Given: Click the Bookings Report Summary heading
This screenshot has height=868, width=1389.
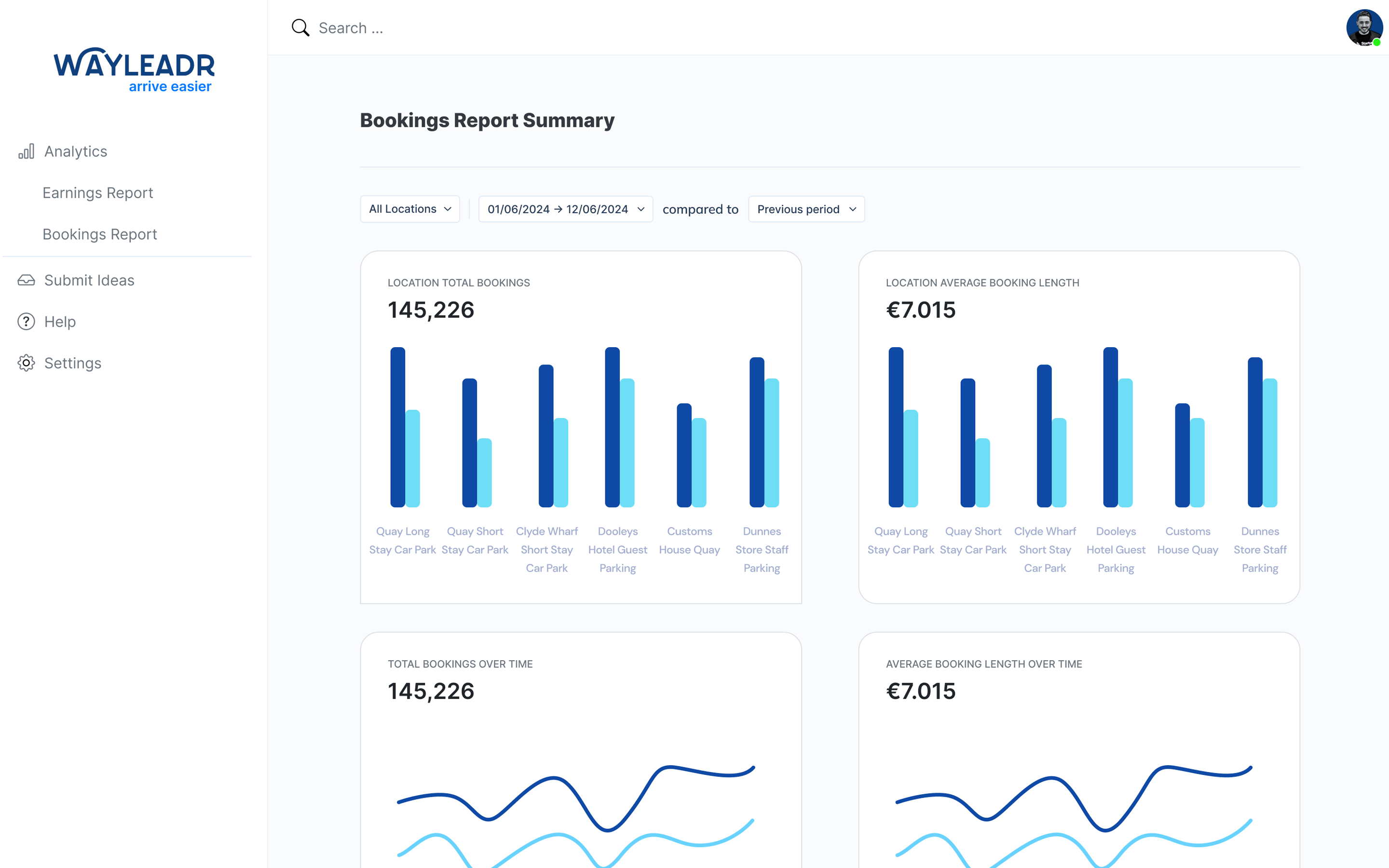Looking at the screenshot, I should (x=487, y=120).
